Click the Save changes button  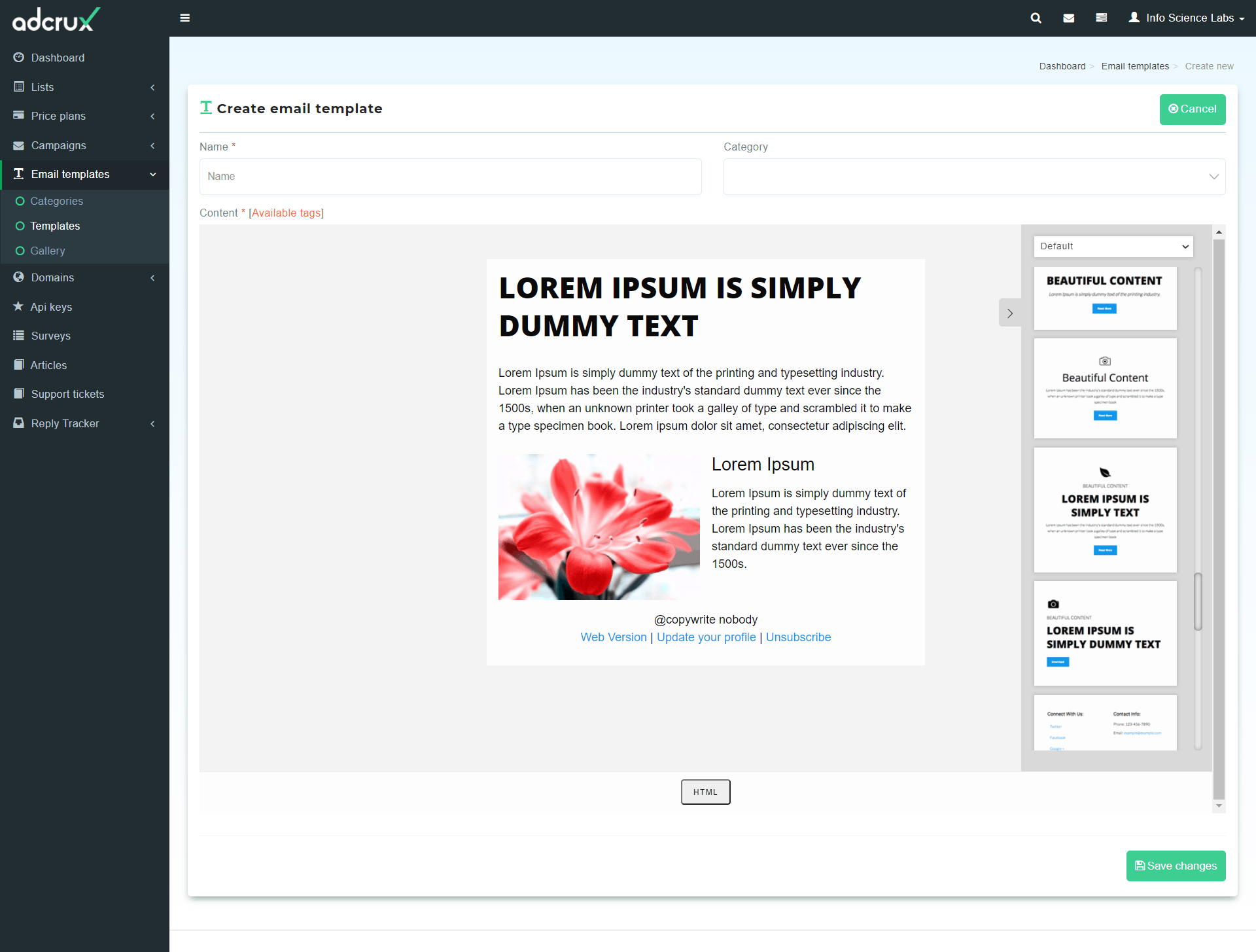click(x=1176, y=866)
